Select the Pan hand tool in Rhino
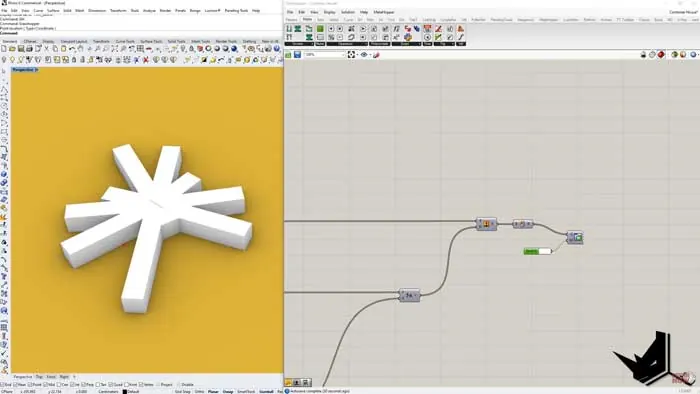The width and height of the screenshot is (700, 394). tap(81, 48)
